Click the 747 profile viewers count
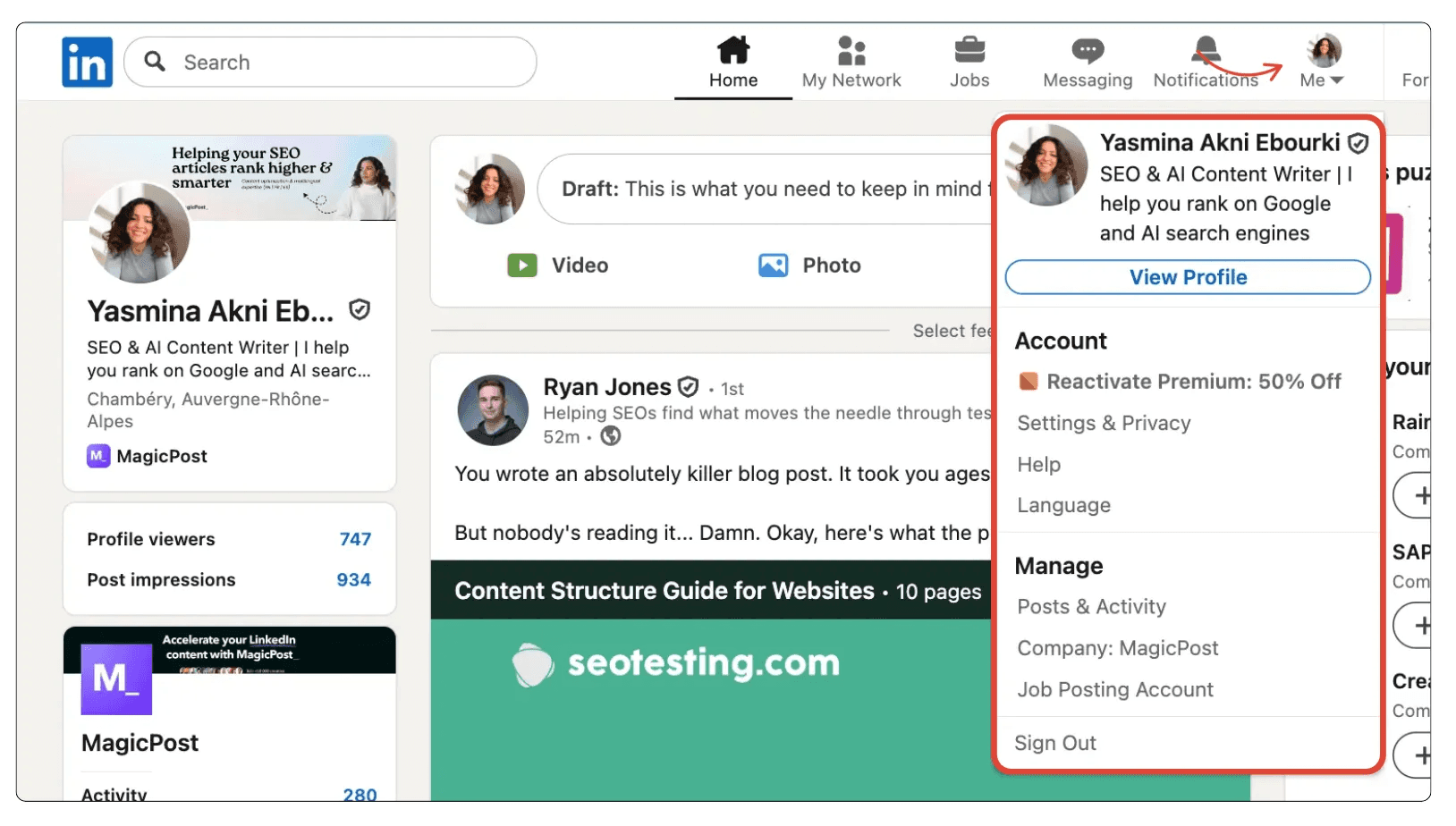This screenshot has height=826, width=1456. click(355, 539)
